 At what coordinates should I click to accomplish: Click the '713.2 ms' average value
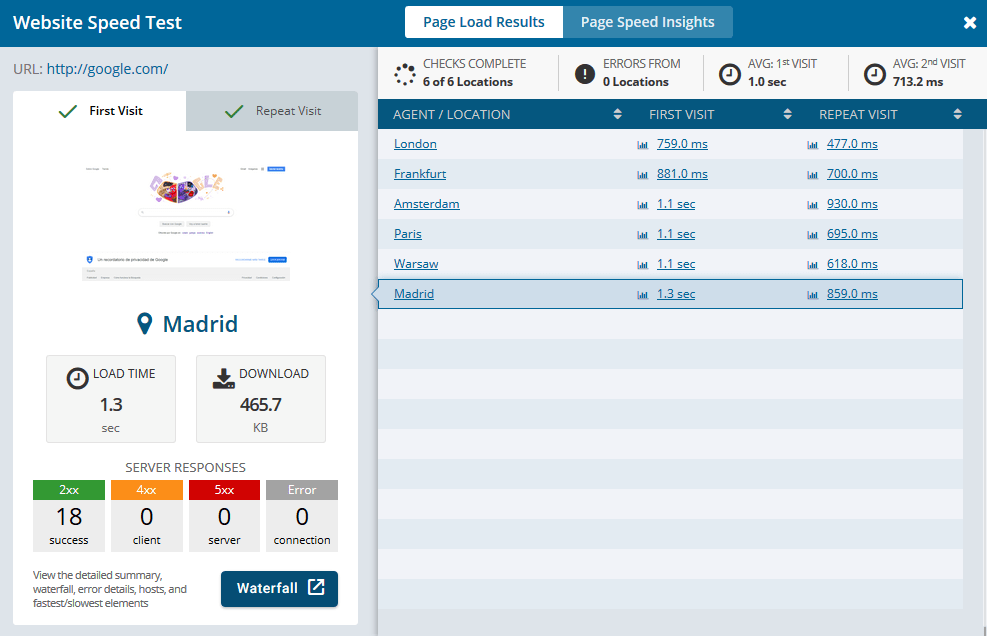pos(918,82)
